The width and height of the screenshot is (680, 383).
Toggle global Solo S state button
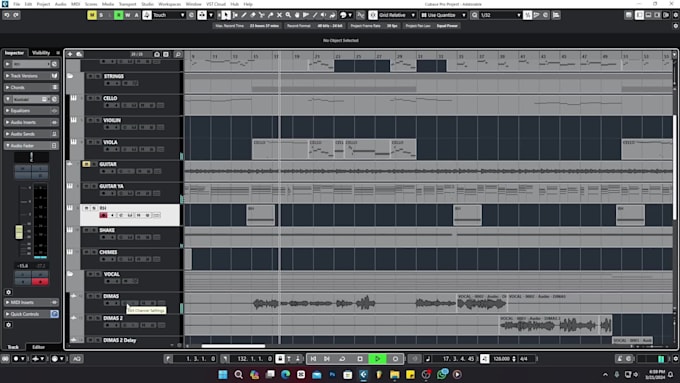point(101,15)
